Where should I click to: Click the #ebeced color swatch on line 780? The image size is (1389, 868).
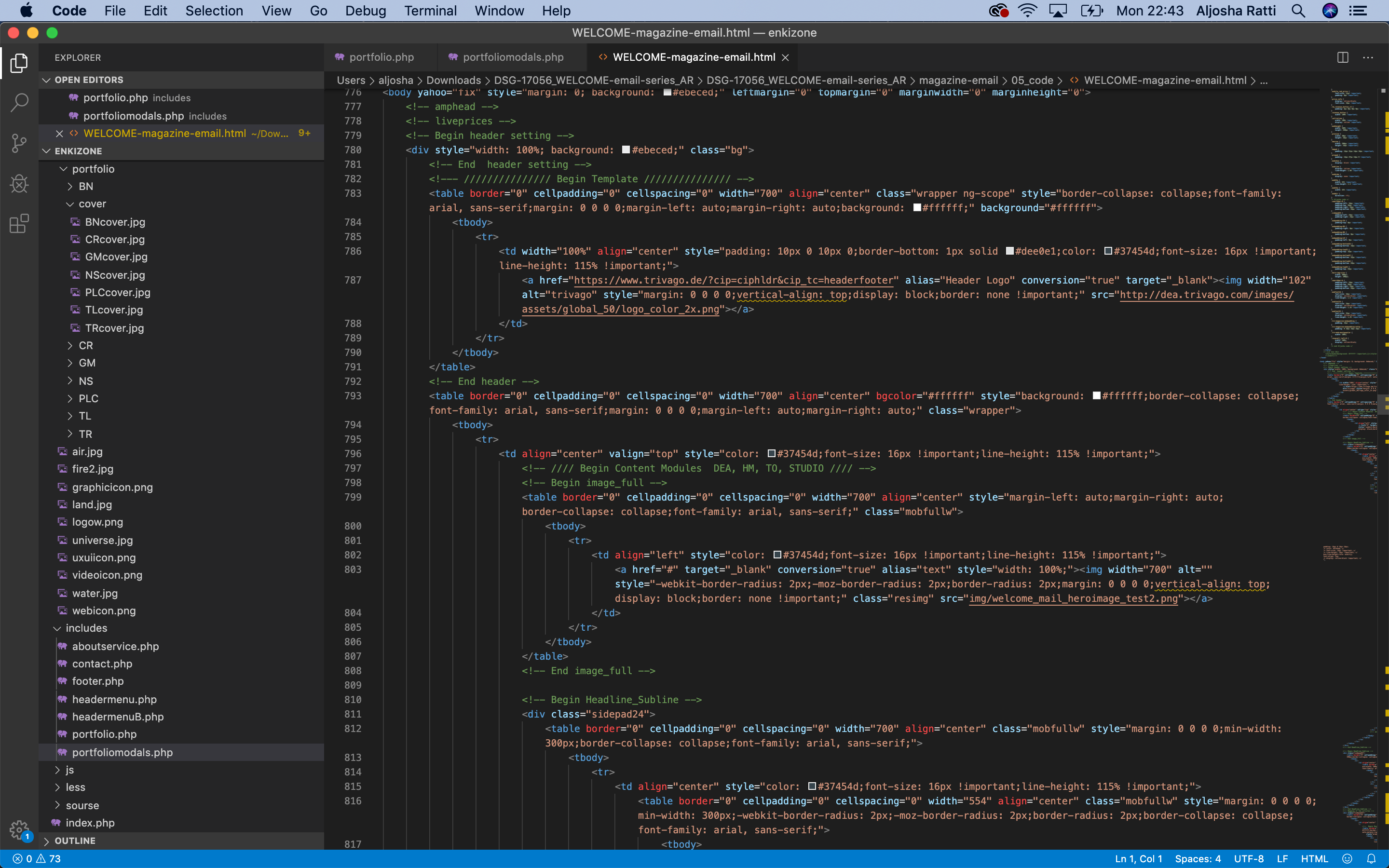(626, 150)
